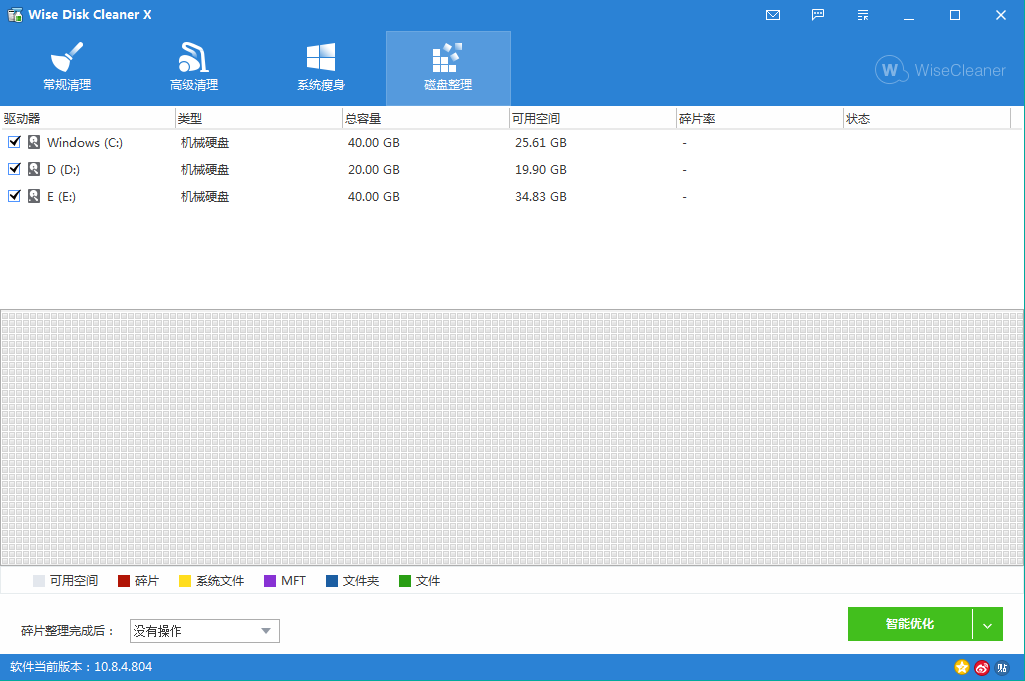Expand the arrow beside 智能优化 button
1025x681 pixels.
[987, 624]
